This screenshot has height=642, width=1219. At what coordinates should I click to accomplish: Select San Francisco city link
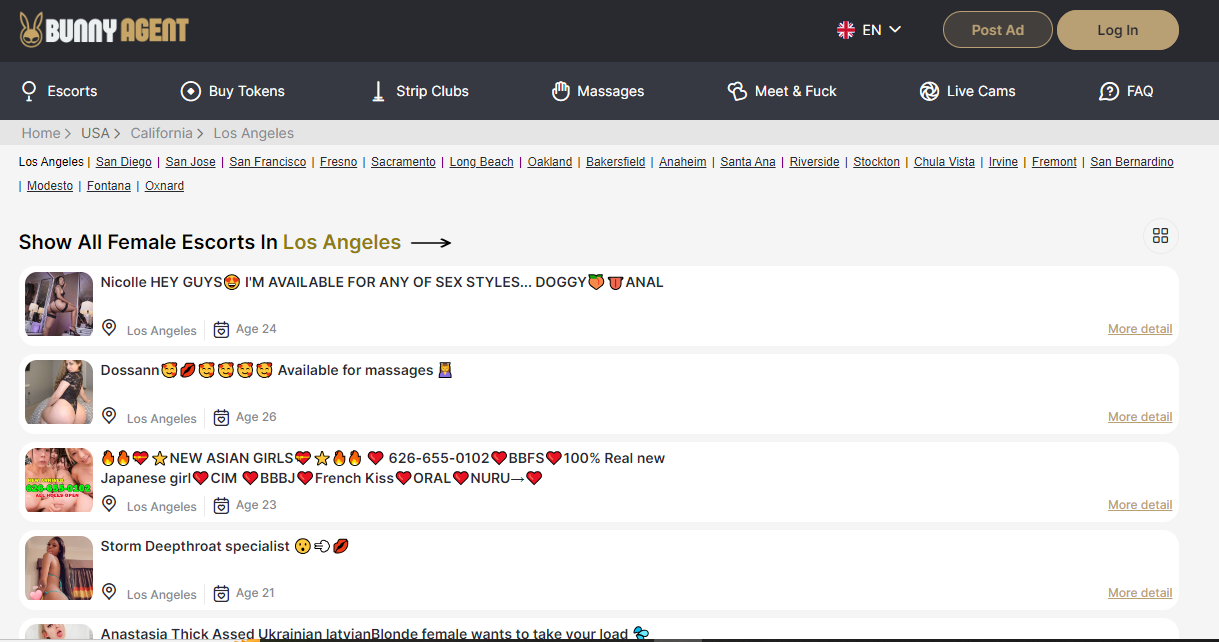pyautogui.click(x=268, y=162)
